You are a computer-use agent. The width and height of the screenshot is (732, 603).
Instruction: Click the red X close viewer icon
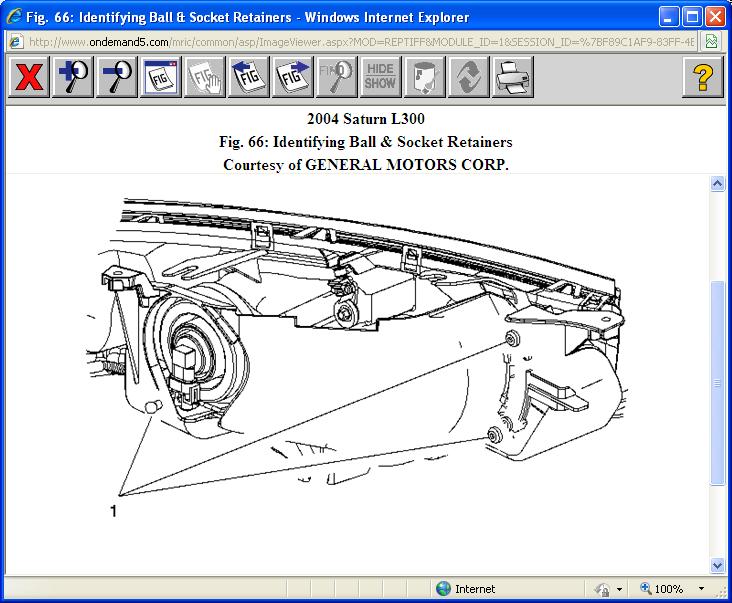[x=30, y=78]
